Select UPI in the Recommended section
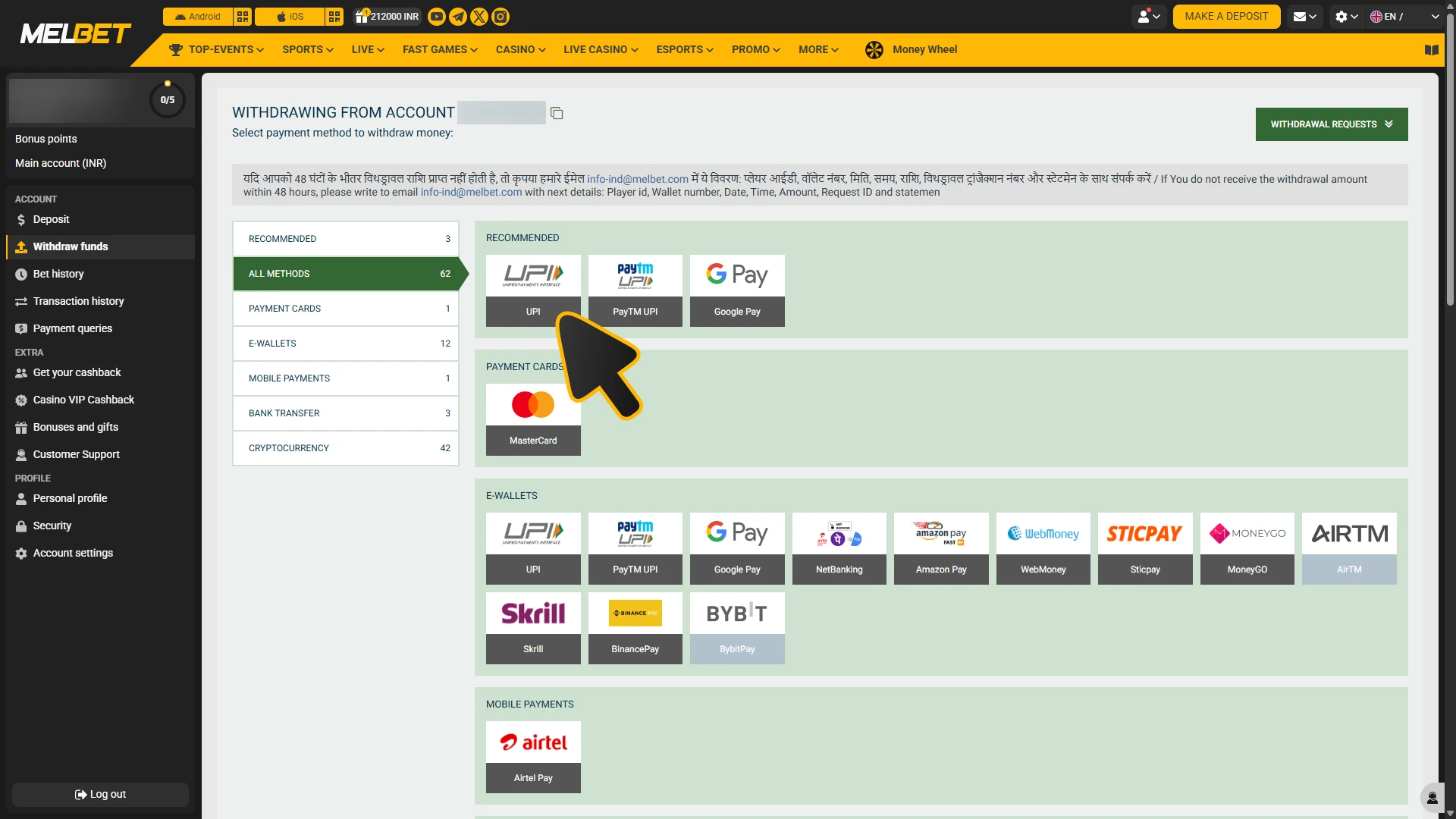Viewport: 1456px width, 819px height. coord(533,291)
